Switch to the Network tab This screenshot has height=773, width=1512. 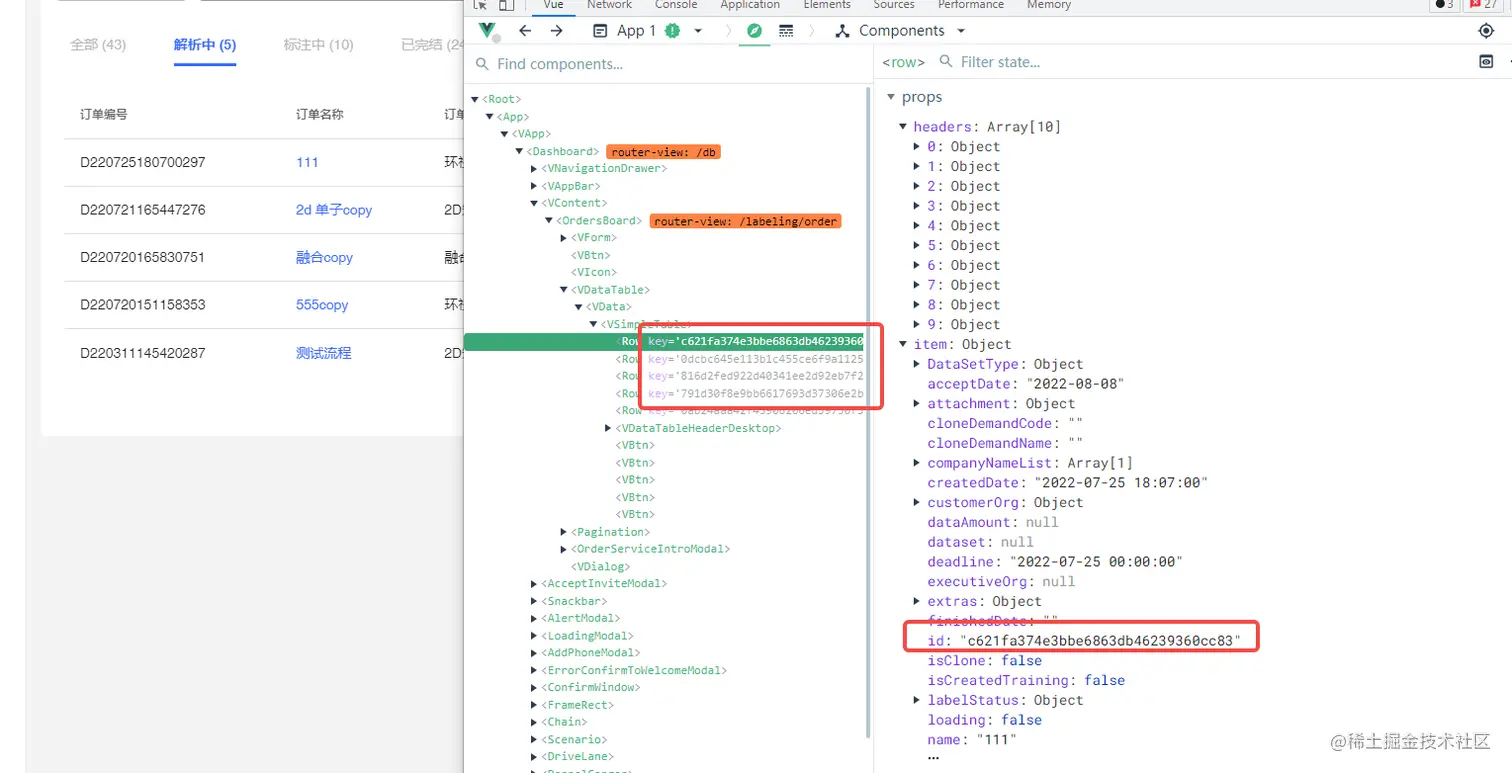(609, 5)
